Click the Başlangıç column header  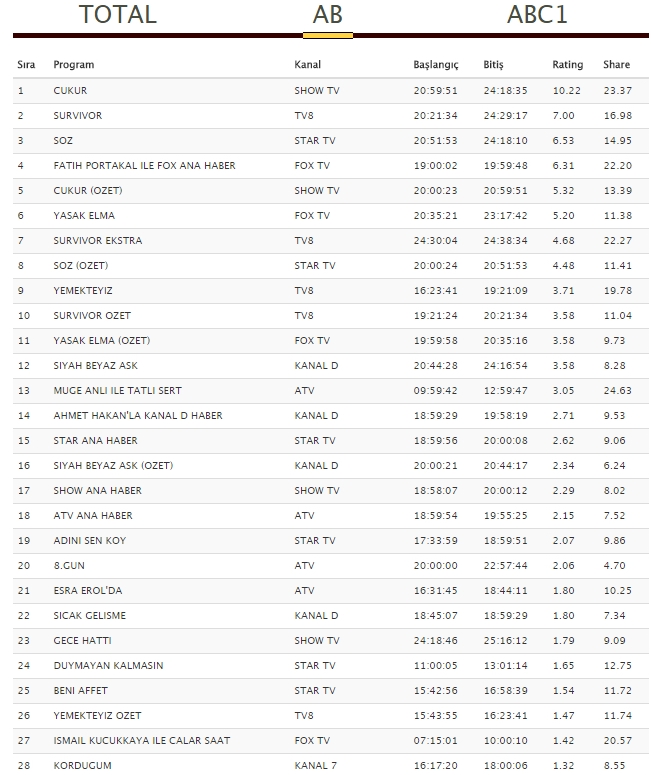point(436,65)
